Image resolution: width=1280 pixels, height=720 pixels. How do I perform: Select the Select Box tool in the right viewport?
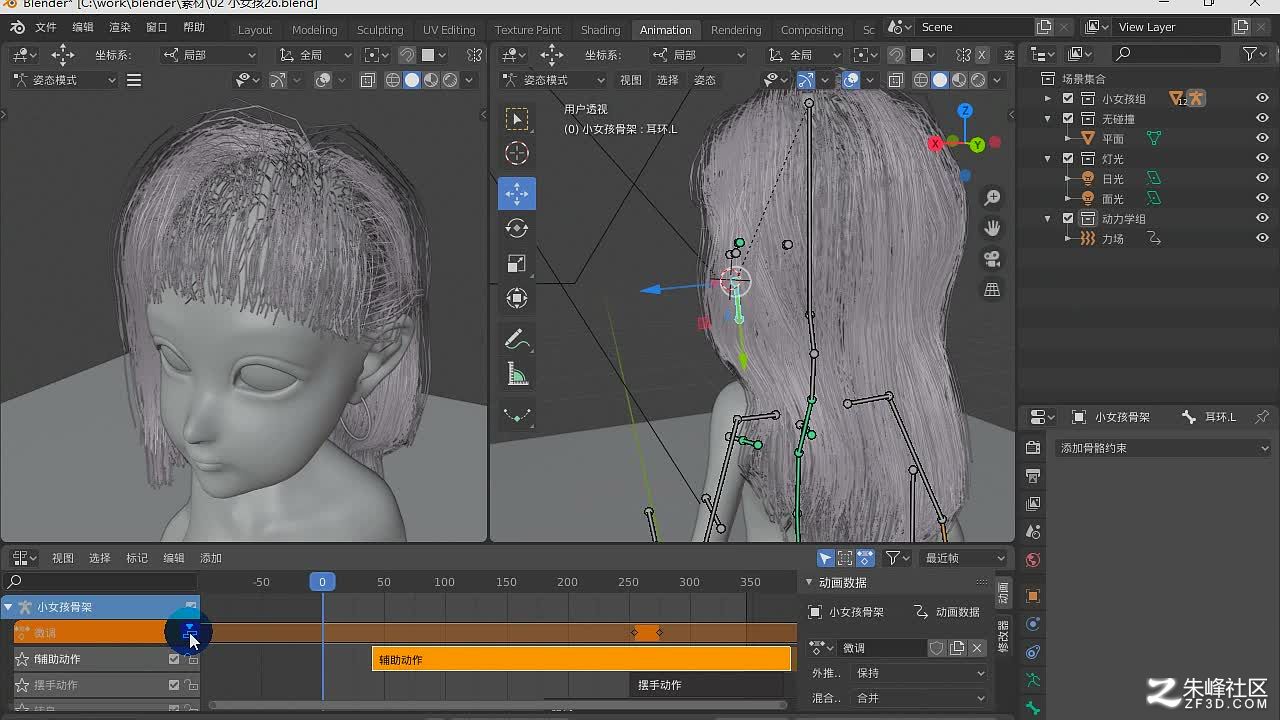[x=517, y=120]
